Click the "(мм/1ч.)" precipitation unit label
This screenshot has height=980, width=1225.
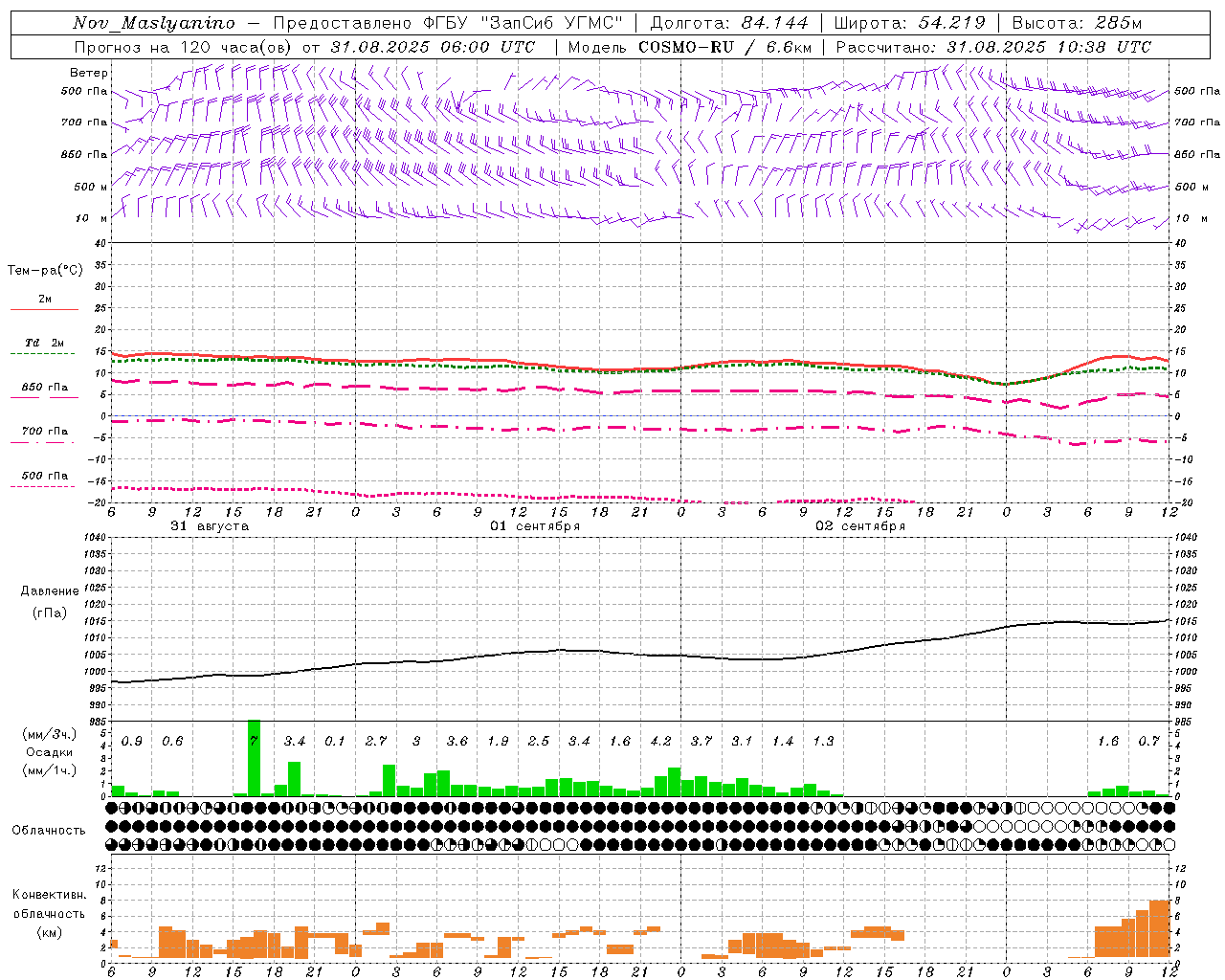point(50,770)
